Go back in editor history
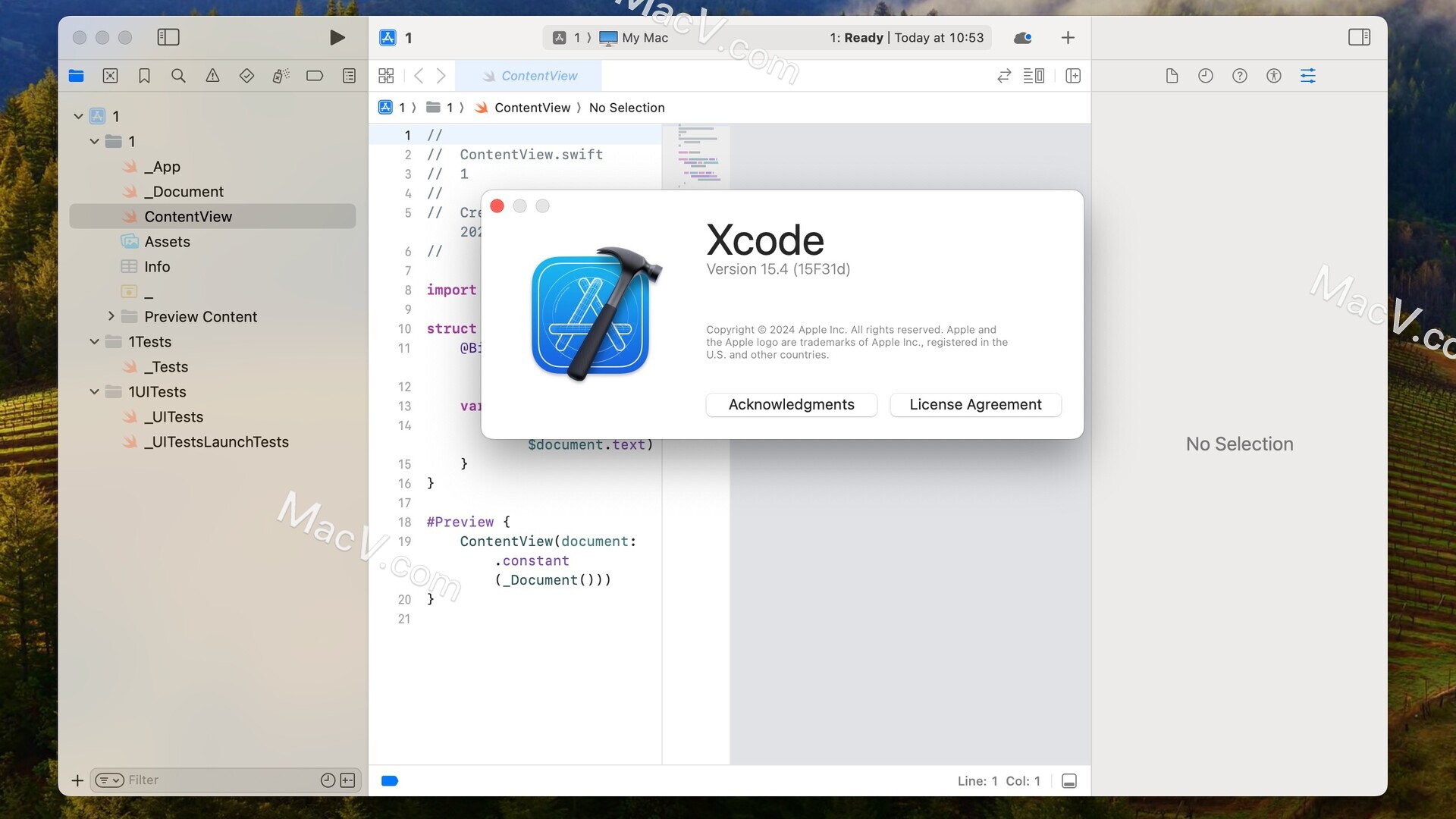 pos(419,76)
